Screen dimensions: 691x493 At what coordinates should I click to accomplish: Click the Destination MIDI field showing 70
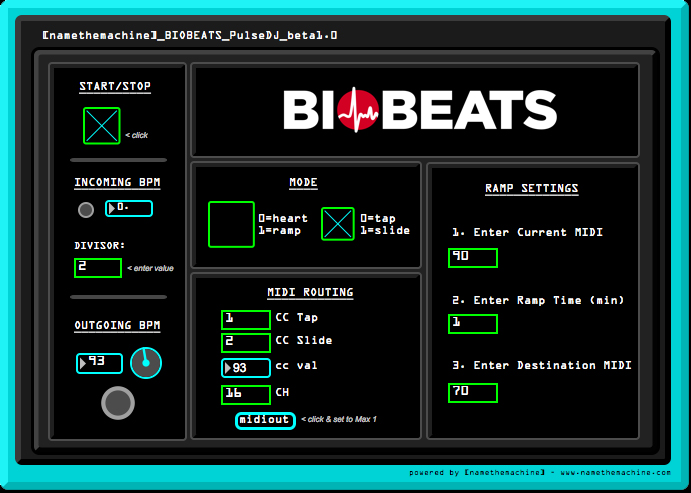(x=473, y=393)
